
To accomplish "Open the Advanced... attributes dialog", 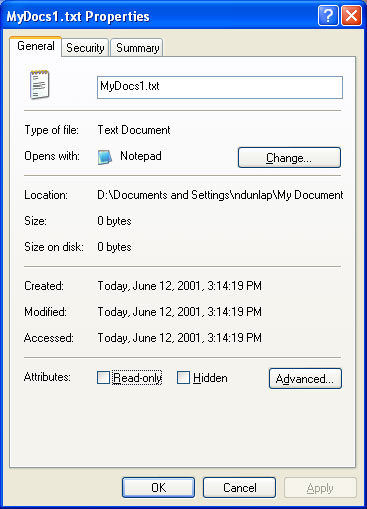I will [x=305, y=378].
